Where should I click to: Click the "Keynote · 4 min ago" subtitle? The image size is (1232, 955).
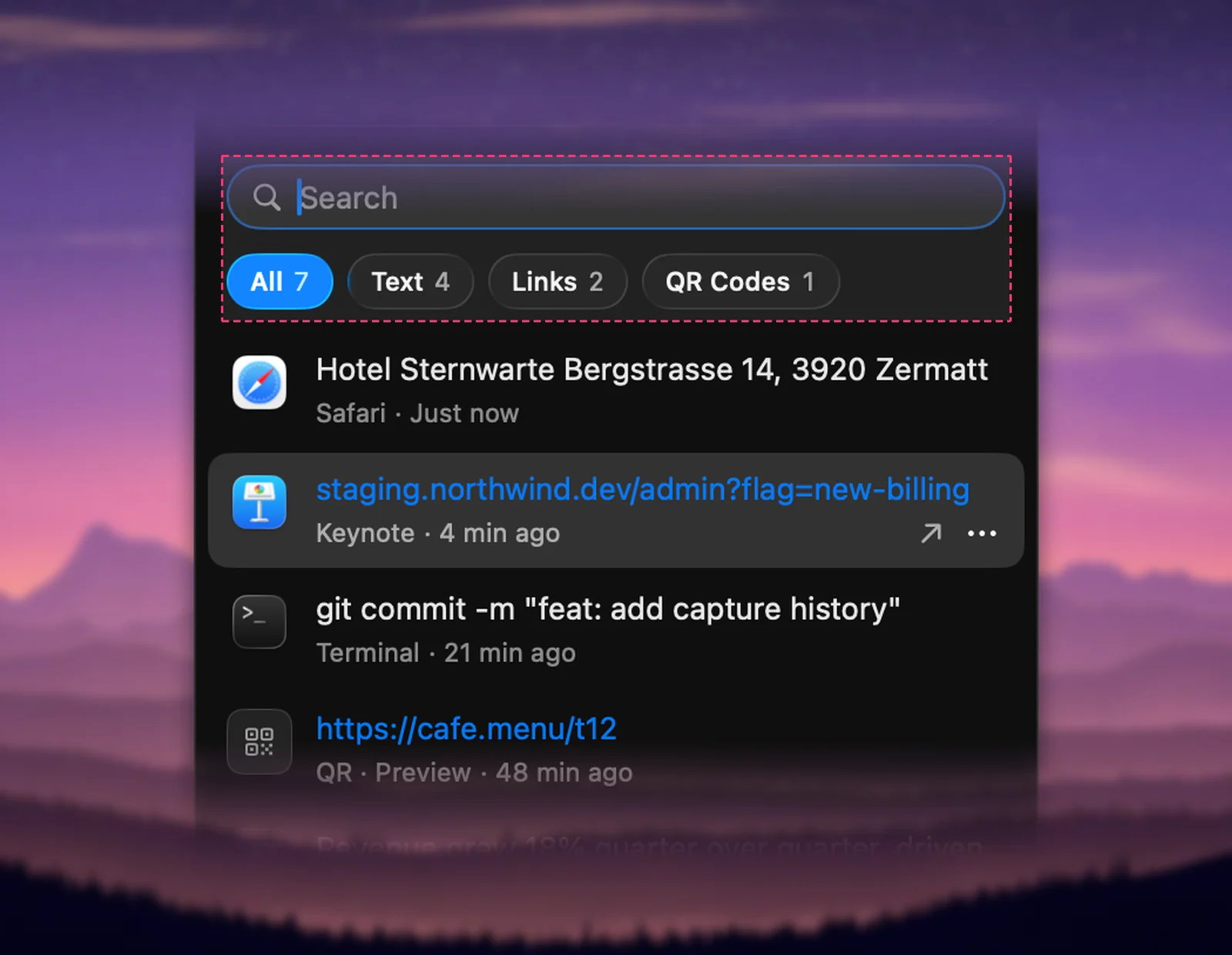coord(437,533)
